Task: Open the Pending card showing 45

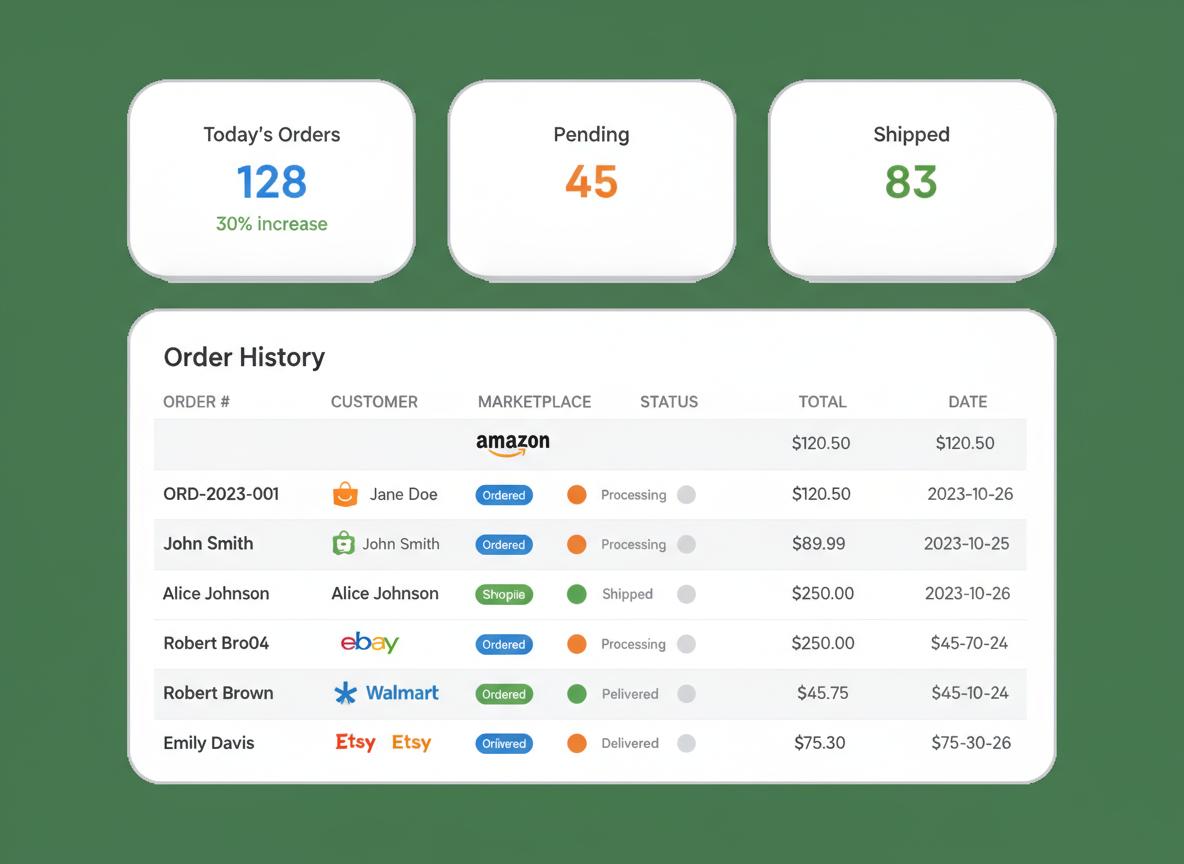Action: point(592,180)
